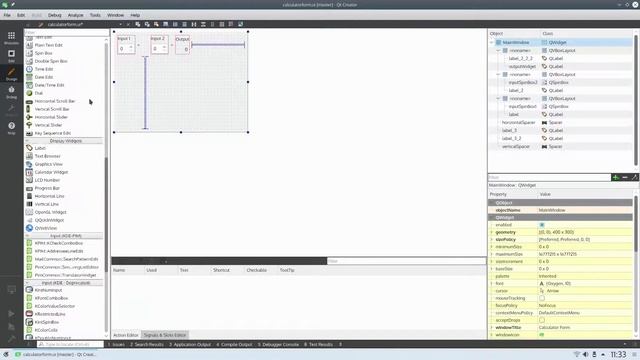Open the Tools menu
Viewport: 640px width, 360px height.
(x=95, y=15)
